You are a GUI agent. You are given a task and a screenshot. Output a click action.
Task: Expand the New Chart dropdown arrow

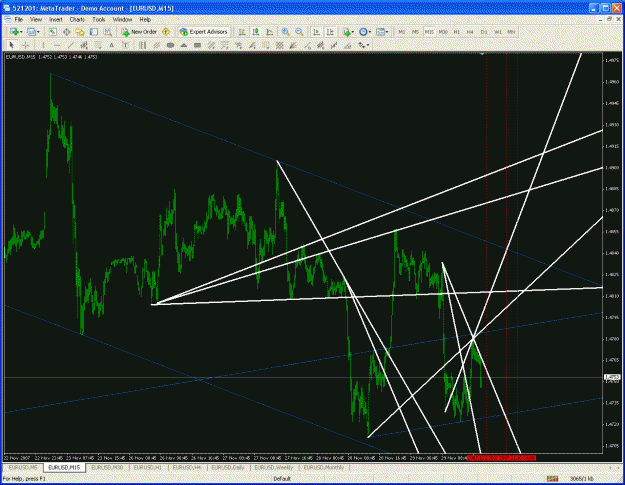coord(21,32)
